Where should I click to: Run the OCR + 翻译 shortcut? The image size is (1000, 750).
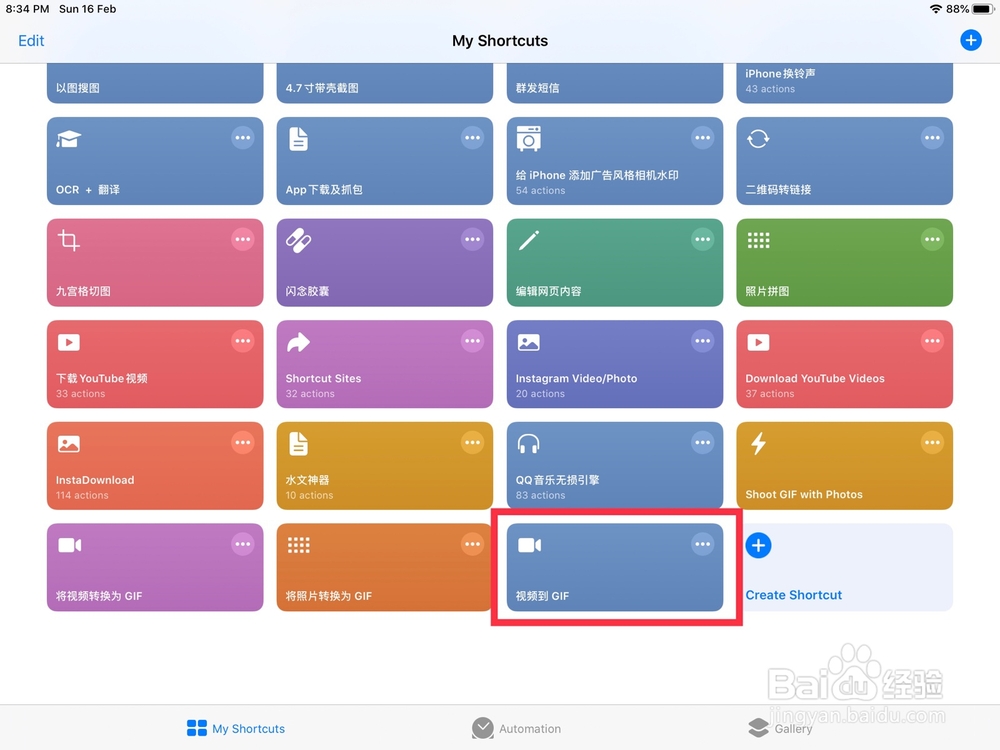(x=155, y=161)
